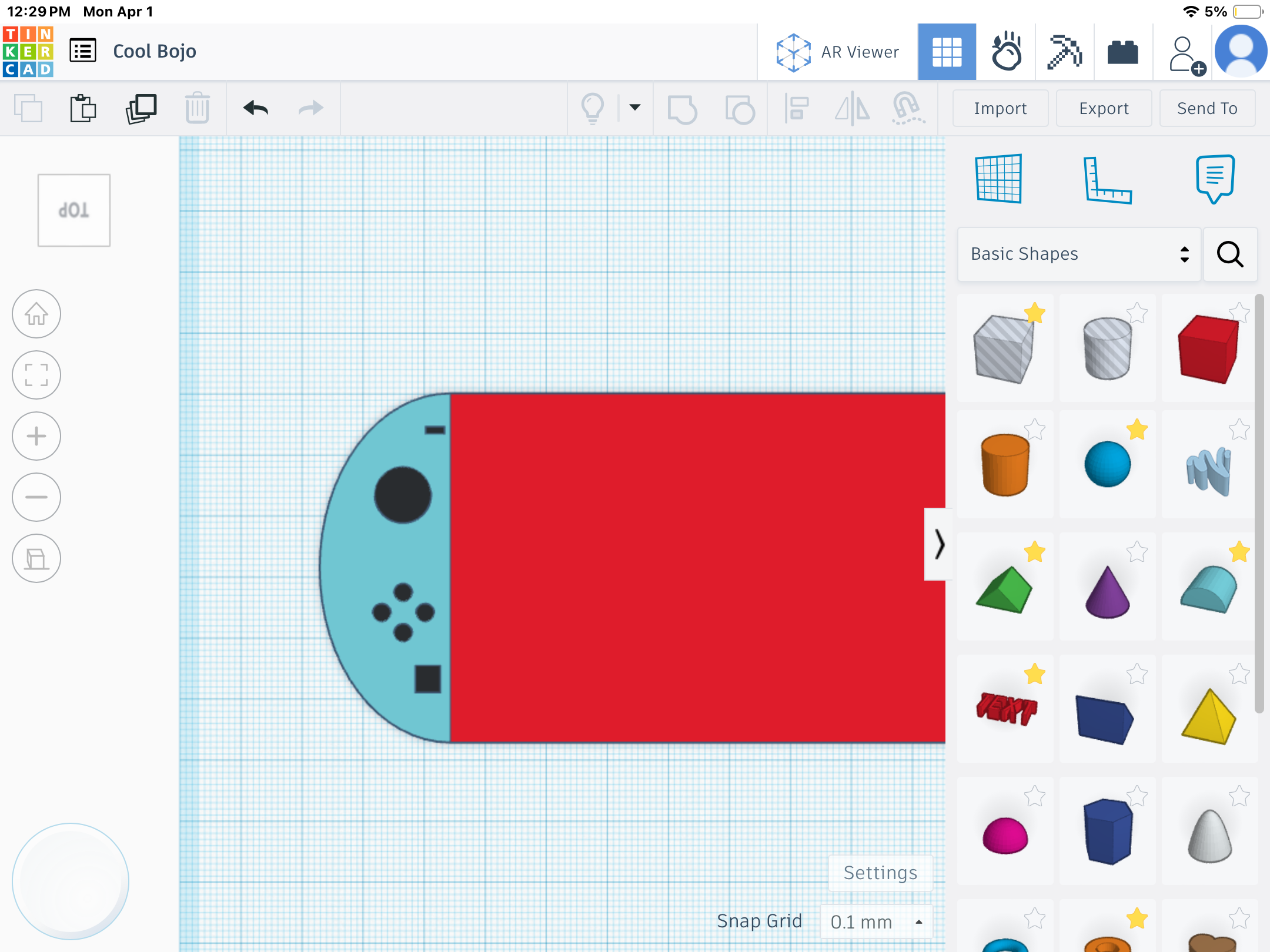Viewport: 1270px width, 952px height.
Task: Favorite the purple Cone star
Action: pos(1137,552)
